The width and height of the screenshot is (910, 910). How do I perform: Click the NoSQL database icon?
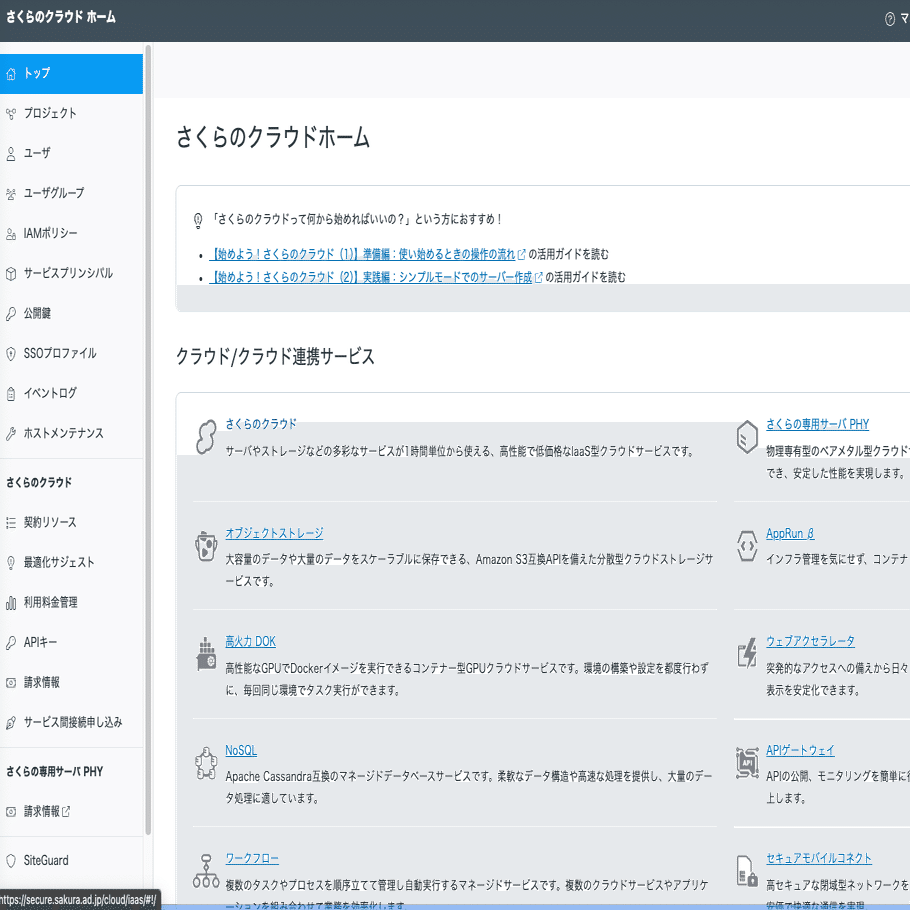click(x=205, y=763)
